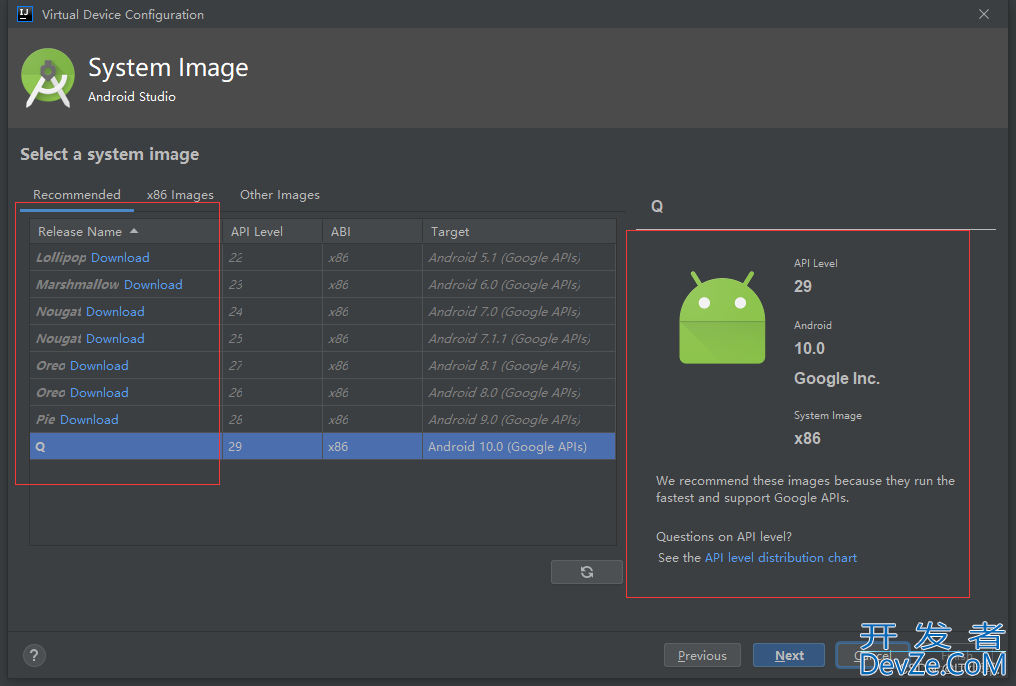The height and width of the screenshot is (686, 1016).
Task: Click the ABI column header
Action: click(373, 232)
